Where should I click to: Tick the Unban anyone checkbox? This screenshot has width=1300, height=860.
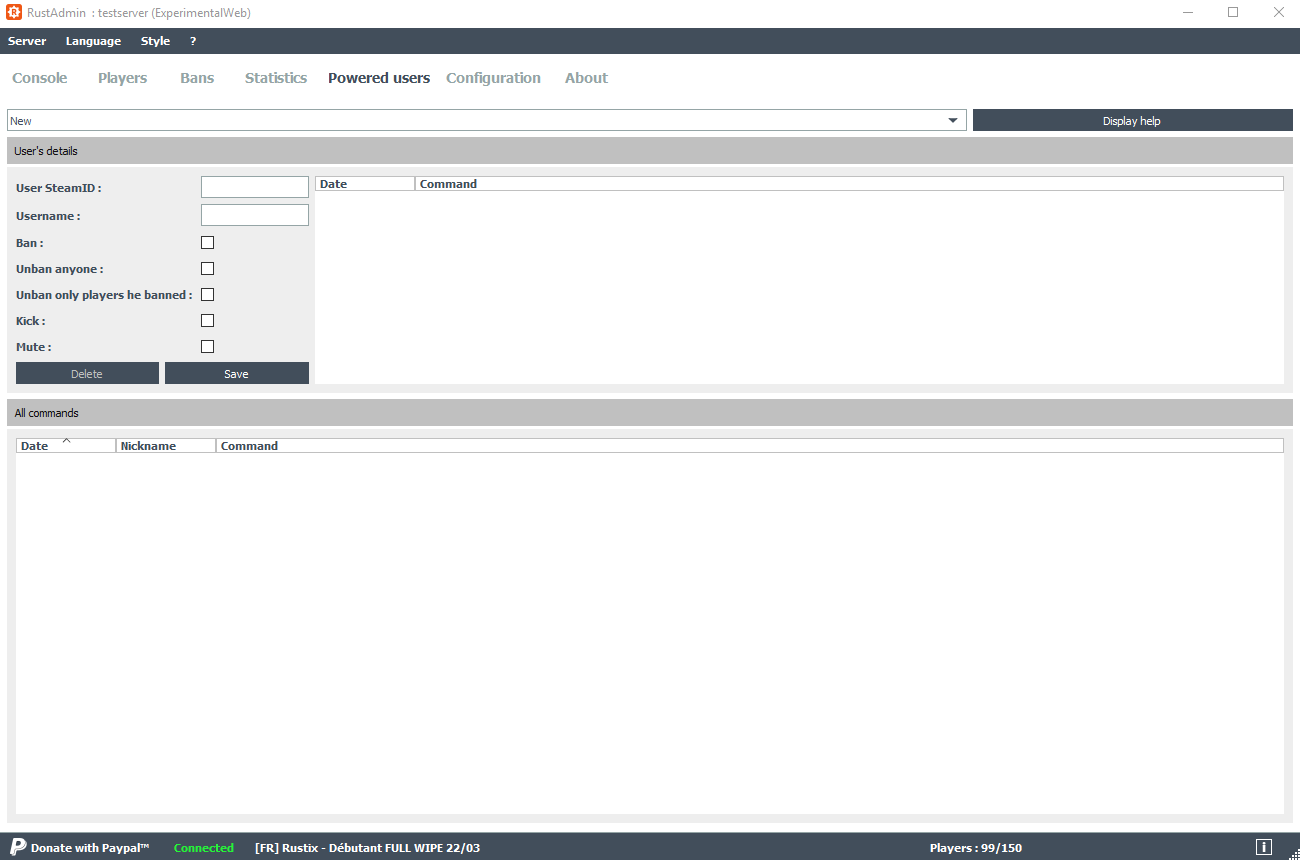(208, 268)
